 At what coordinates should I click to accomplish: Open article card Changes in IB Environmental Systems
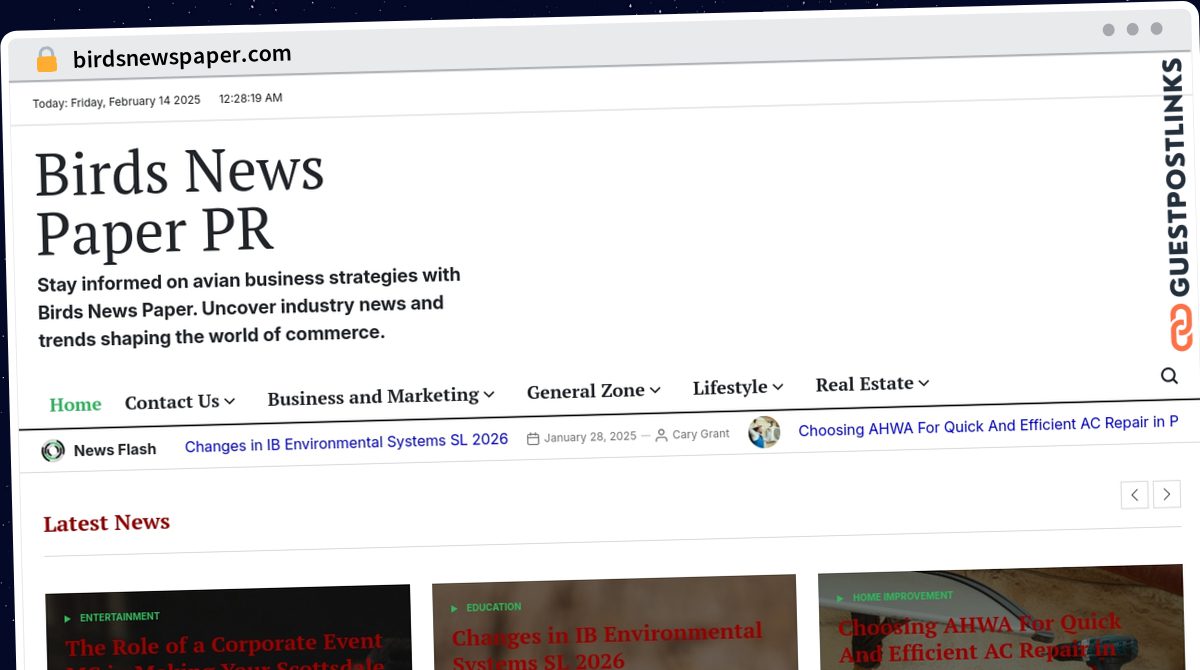coord(607,645)
